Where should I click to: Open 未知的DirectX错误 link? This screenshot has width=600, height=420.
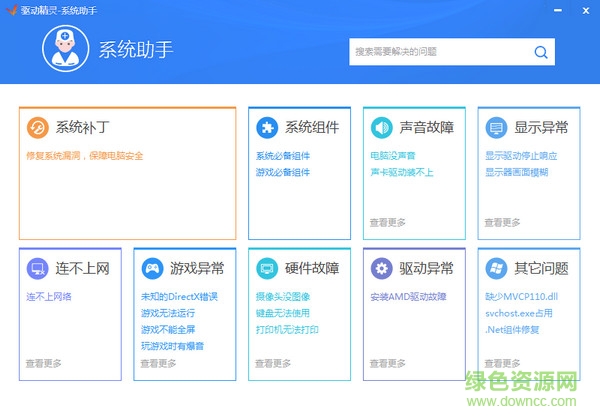click(x=179, y=296)
